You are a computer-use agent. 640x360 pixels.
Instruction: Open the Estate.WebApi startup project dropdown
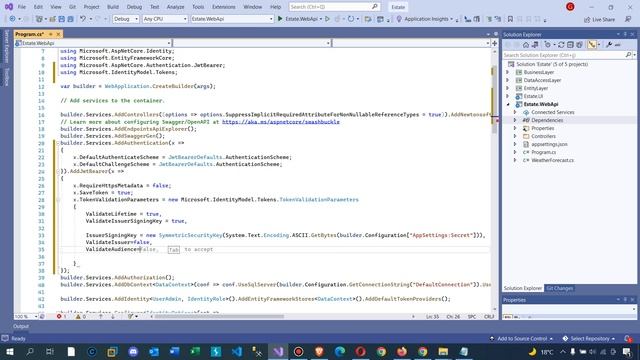coord(232,19)
